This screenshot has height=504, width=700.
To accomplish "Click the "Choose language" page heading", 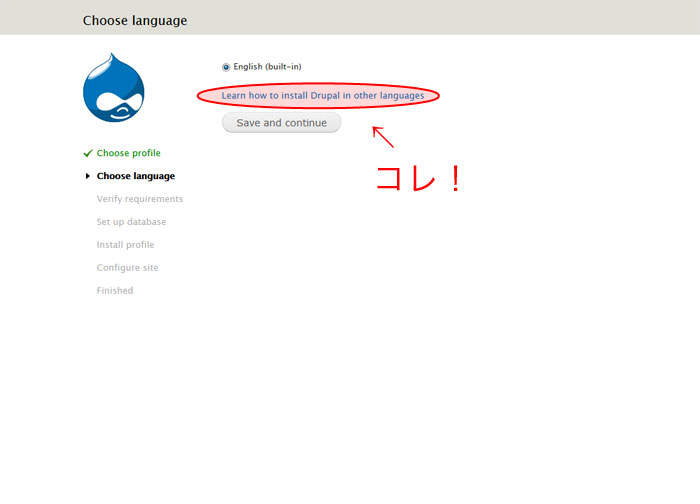I will 134,20.
